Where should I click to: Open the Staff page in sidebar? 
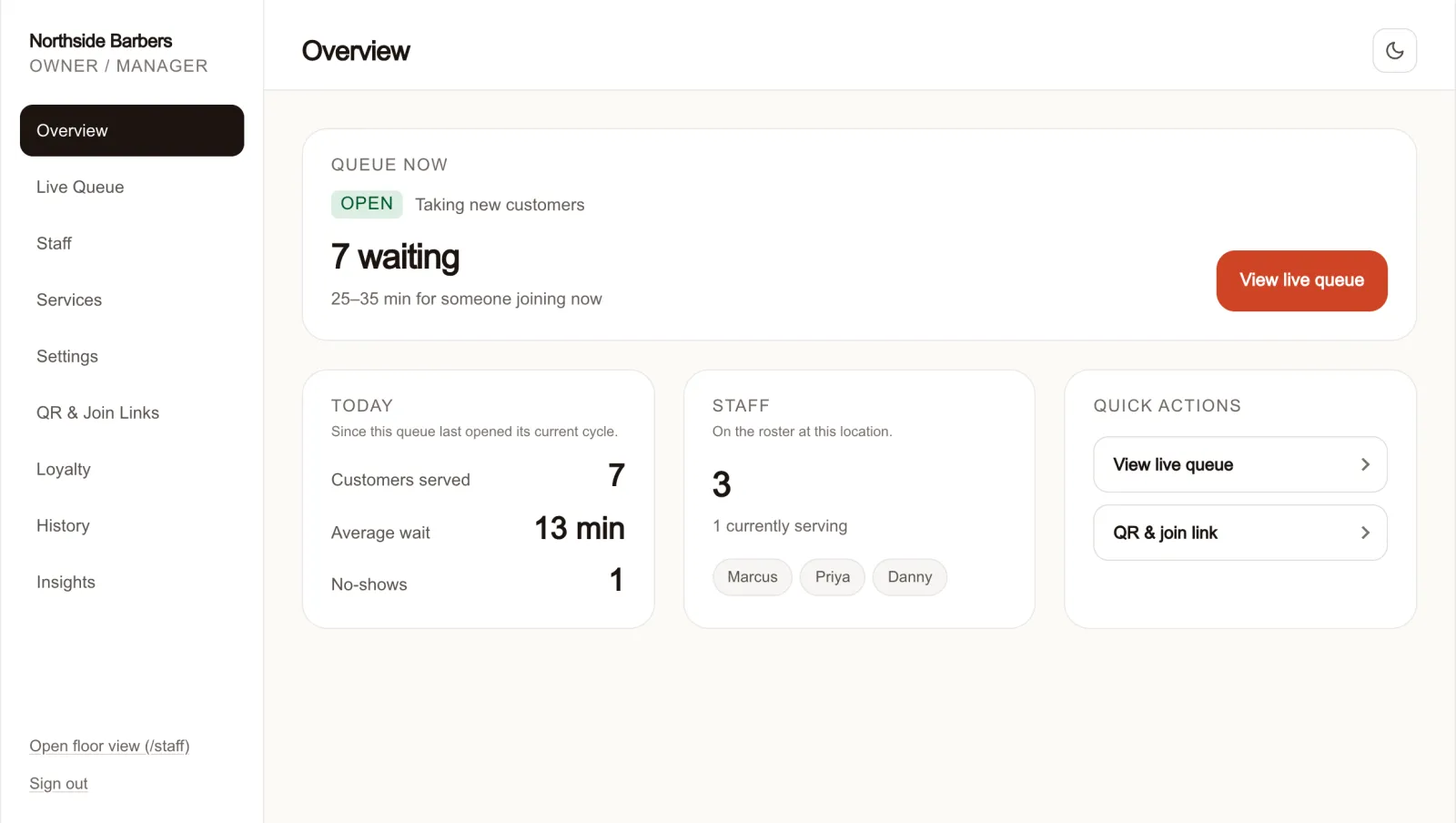click(x=132, y=243)
